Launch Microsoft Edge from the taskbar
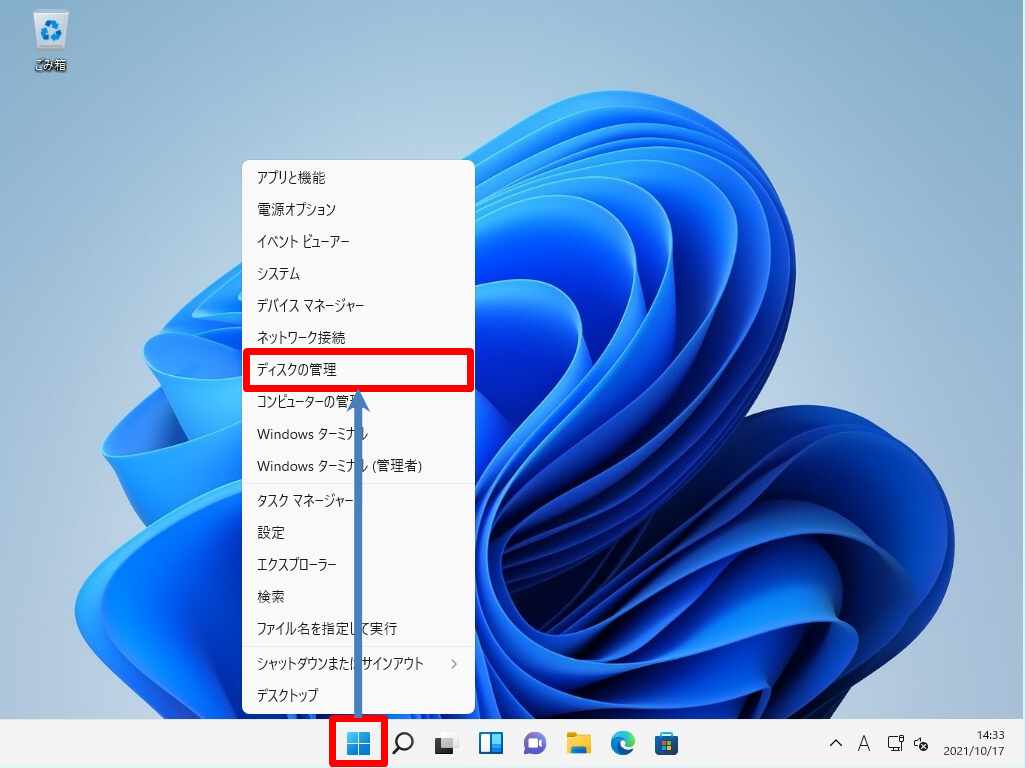 (x=622, y=743)
